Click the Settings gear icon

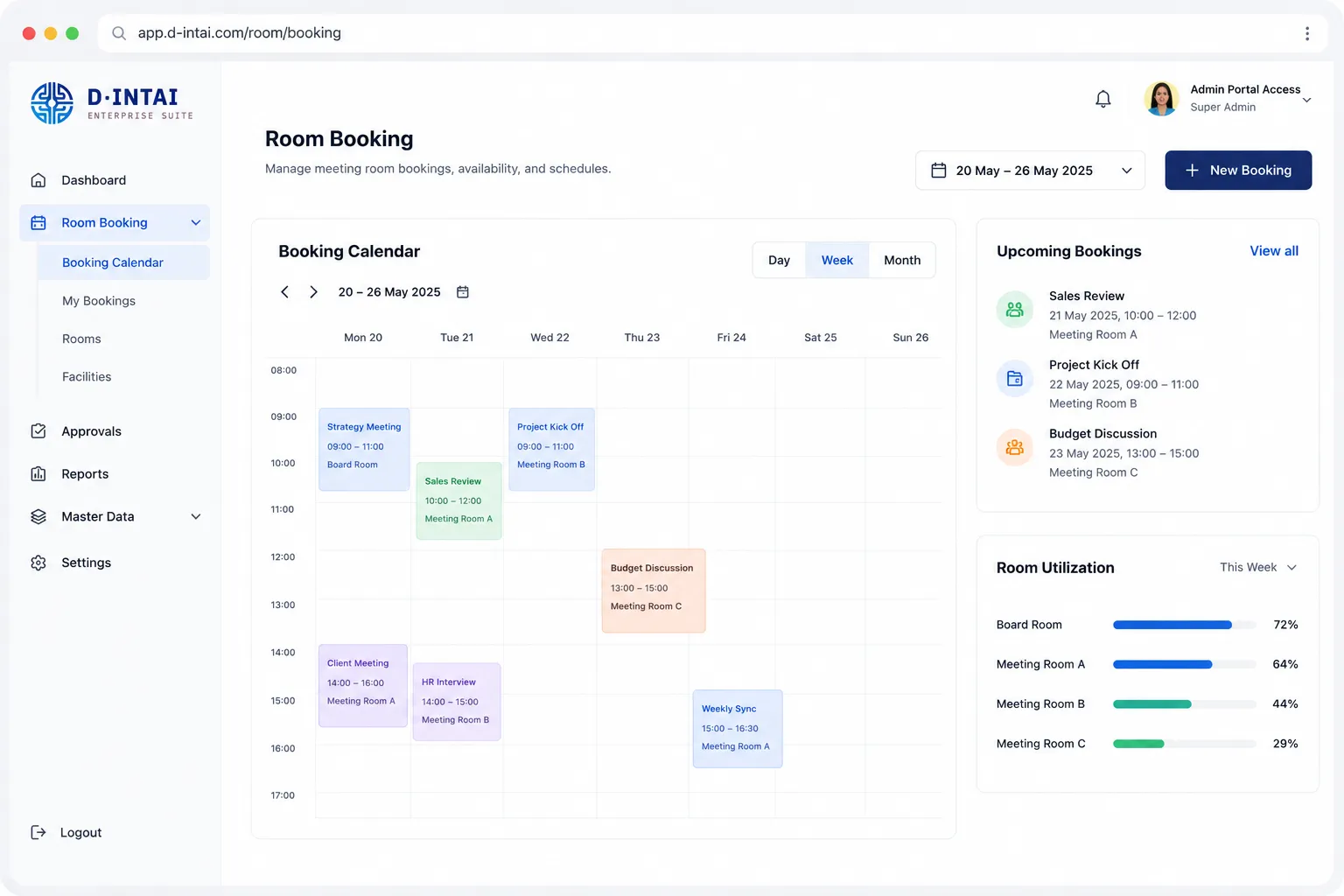click(38, 563)
